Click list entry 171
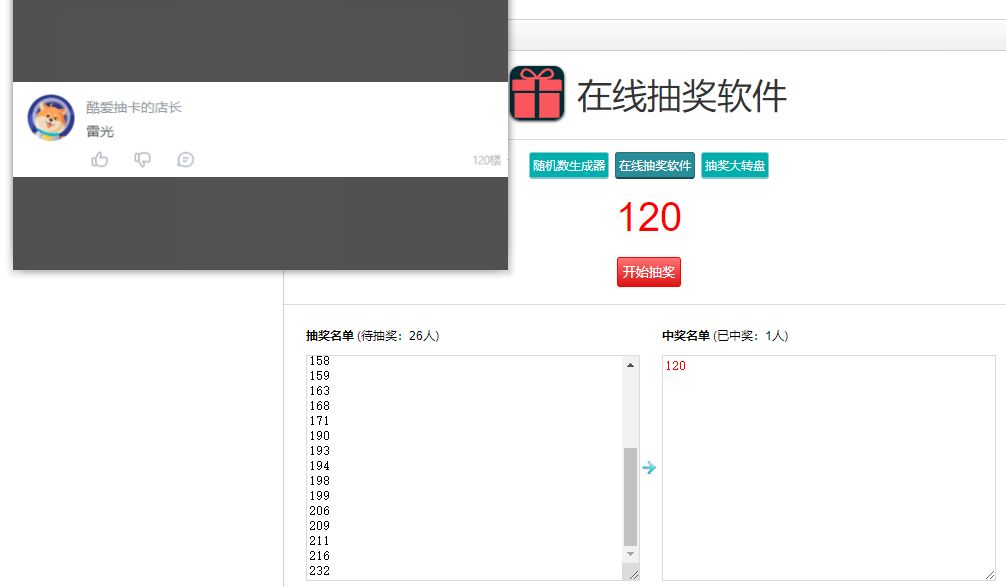Screen dimensions: 1006x587 coord(320,421)
